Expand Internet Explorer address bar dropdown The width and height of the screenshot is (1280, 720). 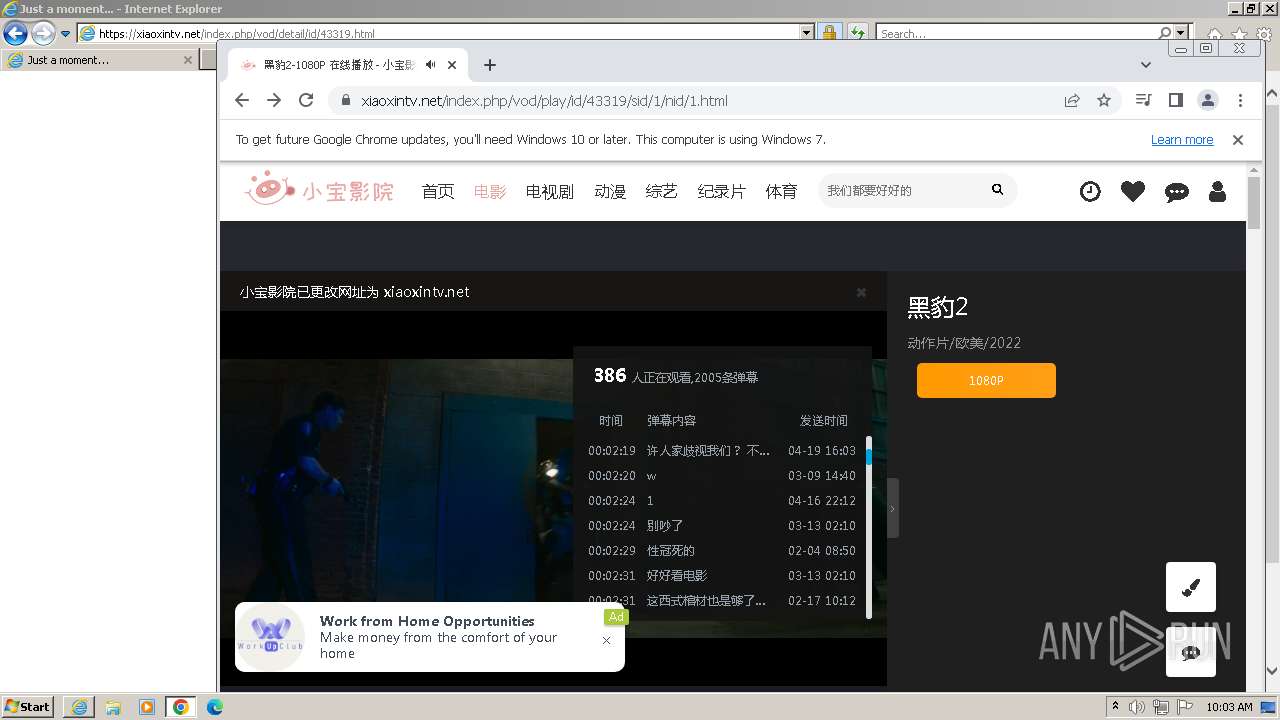[x=807, y=33]
